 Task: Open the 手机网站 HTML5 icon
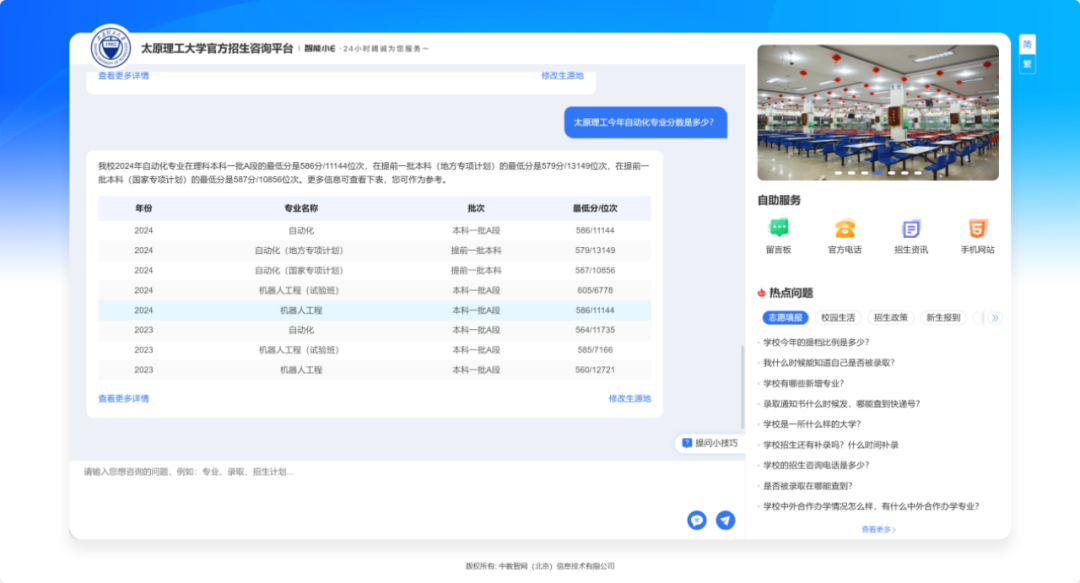click(977, 229)
